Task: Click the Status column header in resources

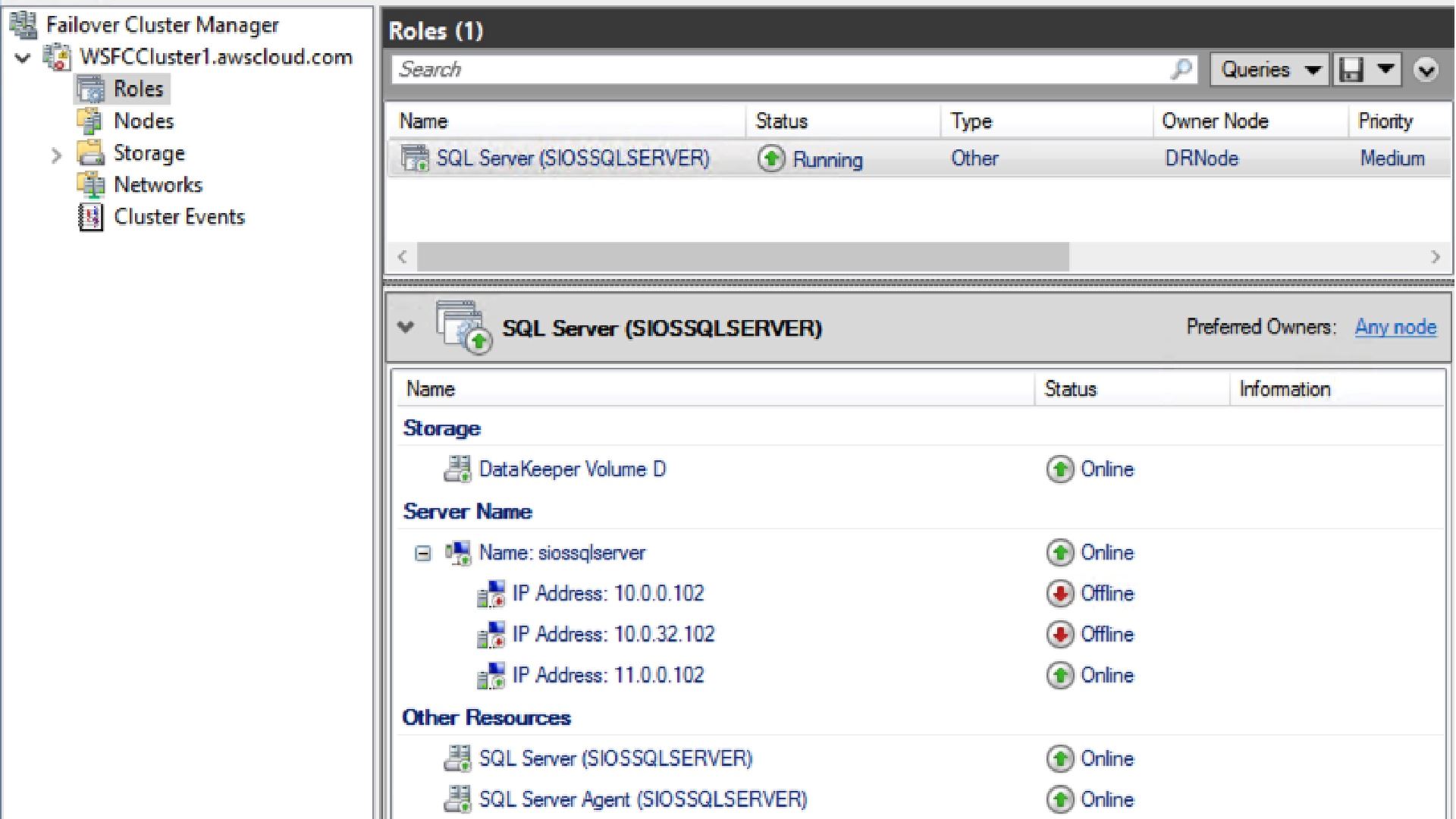Action: [1070, 389]
